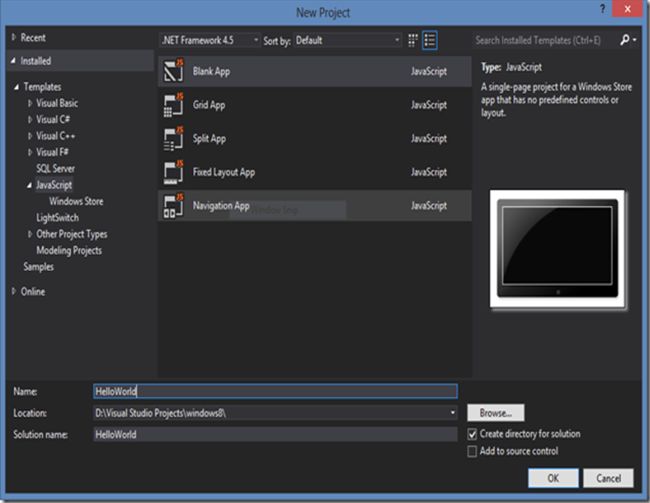The width and height of the screenshot is (650, 503).
Task: Collapse the JavaScript node arrow
Action: (29, 185)
